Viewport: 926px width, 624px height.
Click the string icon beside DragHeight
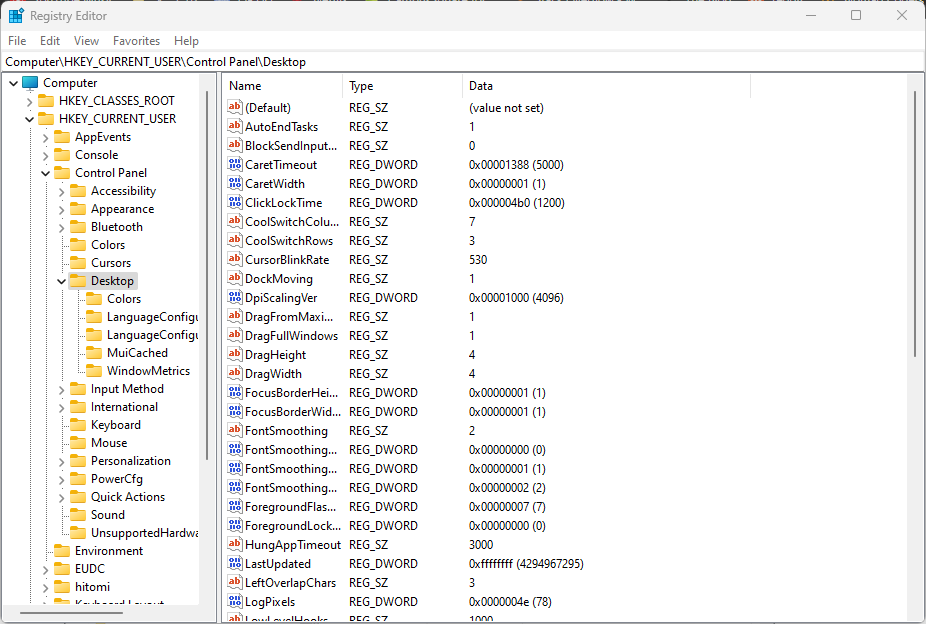[x=234, y=354]
